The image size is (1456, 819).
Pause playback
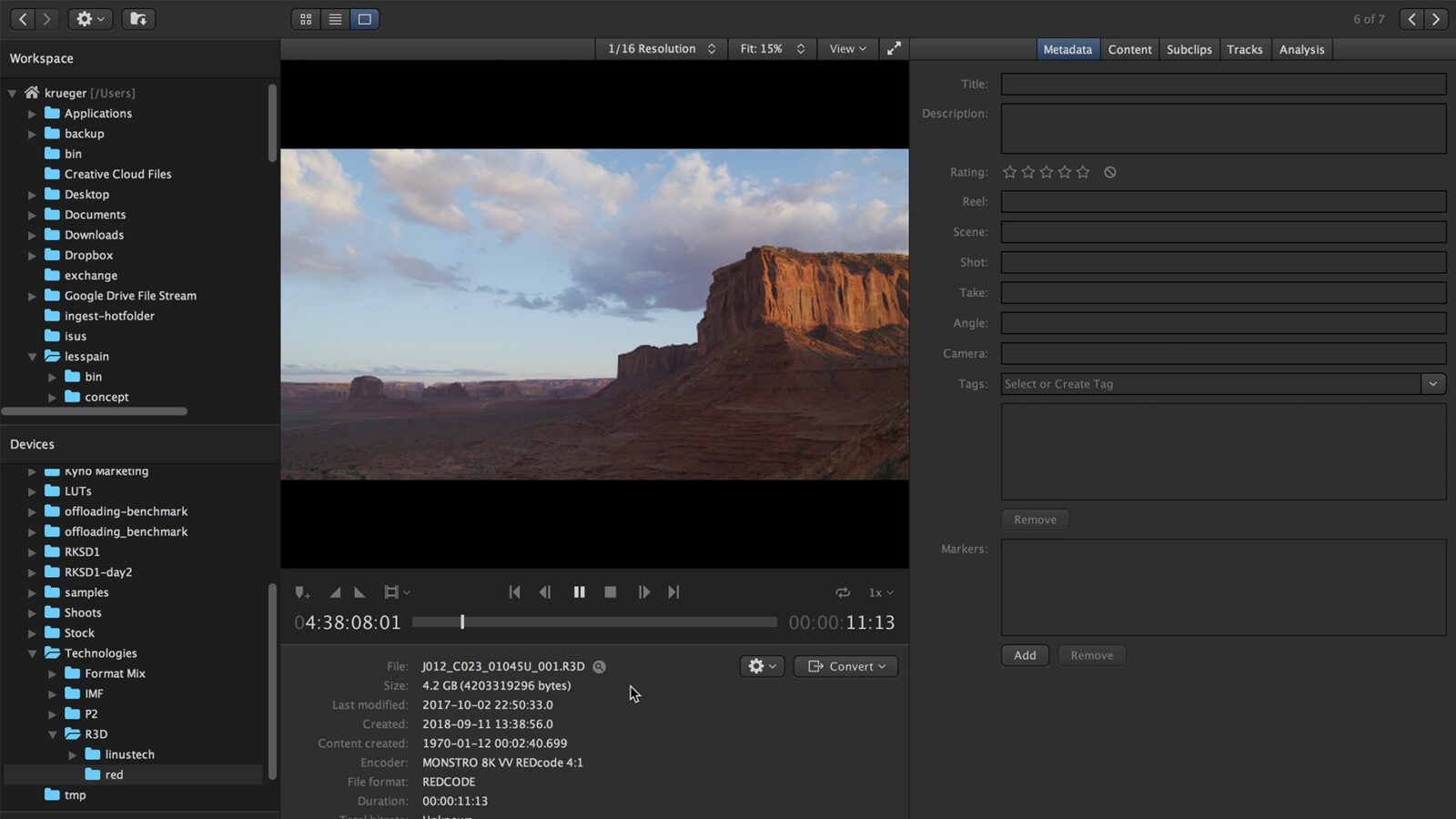click(x=579, y=592)
